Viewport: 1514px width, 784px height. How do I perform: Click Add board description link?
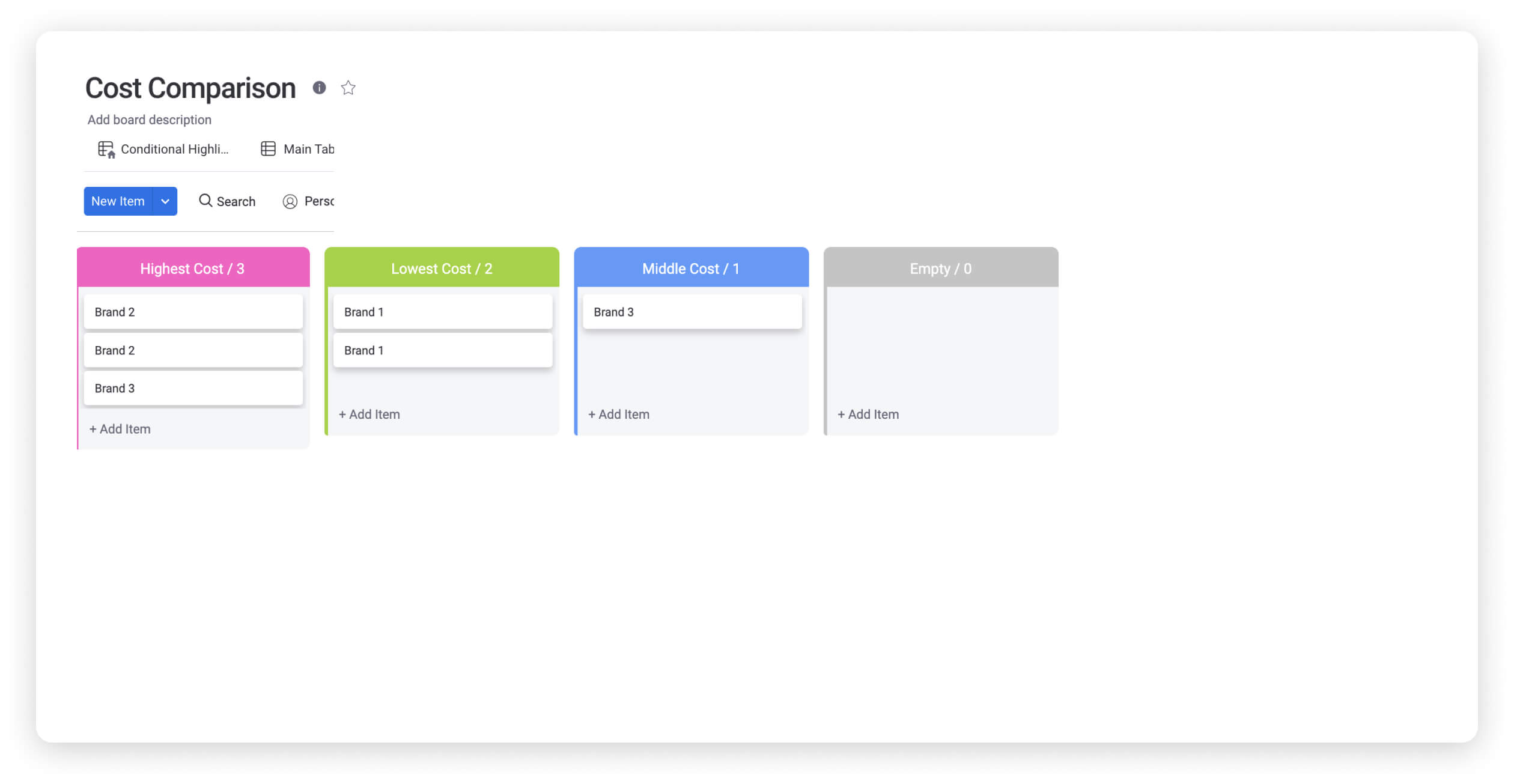pyautogui.click(x=149, y=119)
